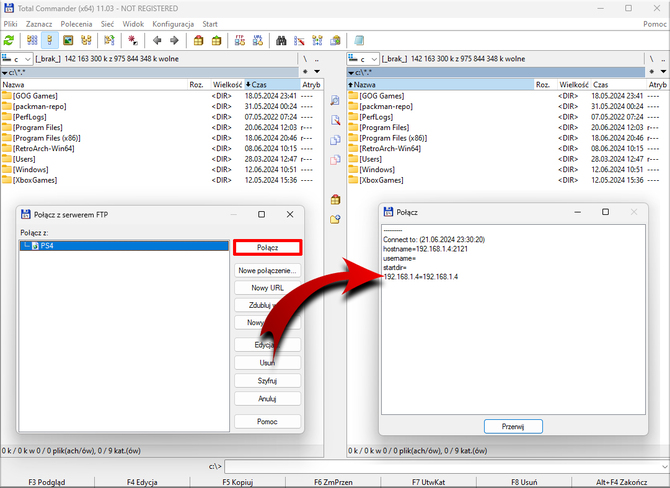The width and height of the screenshot is (670, 488).
Task: Click right panel parent directory .. button
Action: (663, 59)
